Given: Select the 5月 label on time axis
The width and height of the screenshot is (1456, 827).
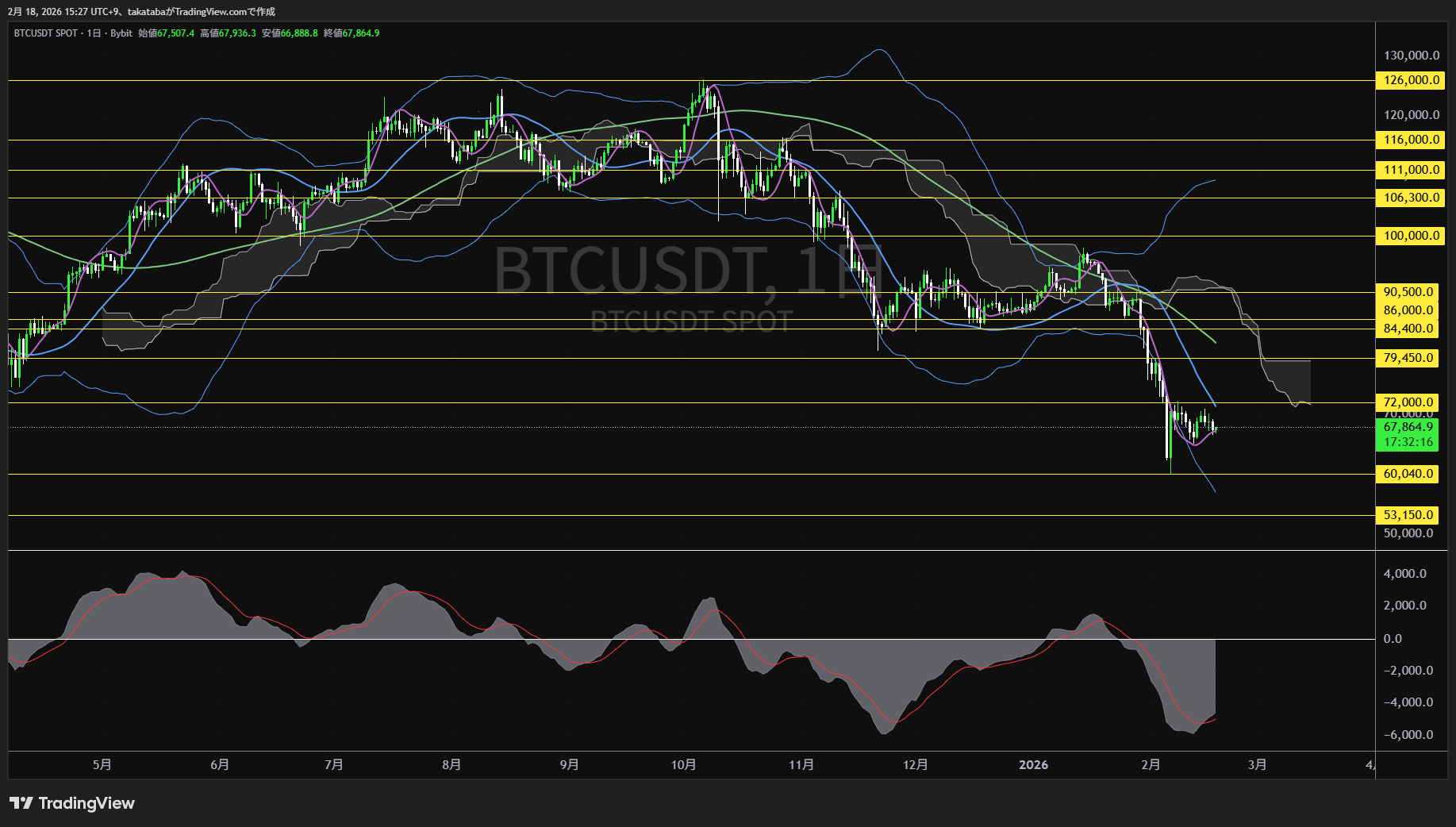Looking at the screenshot, I should (102, 765).
